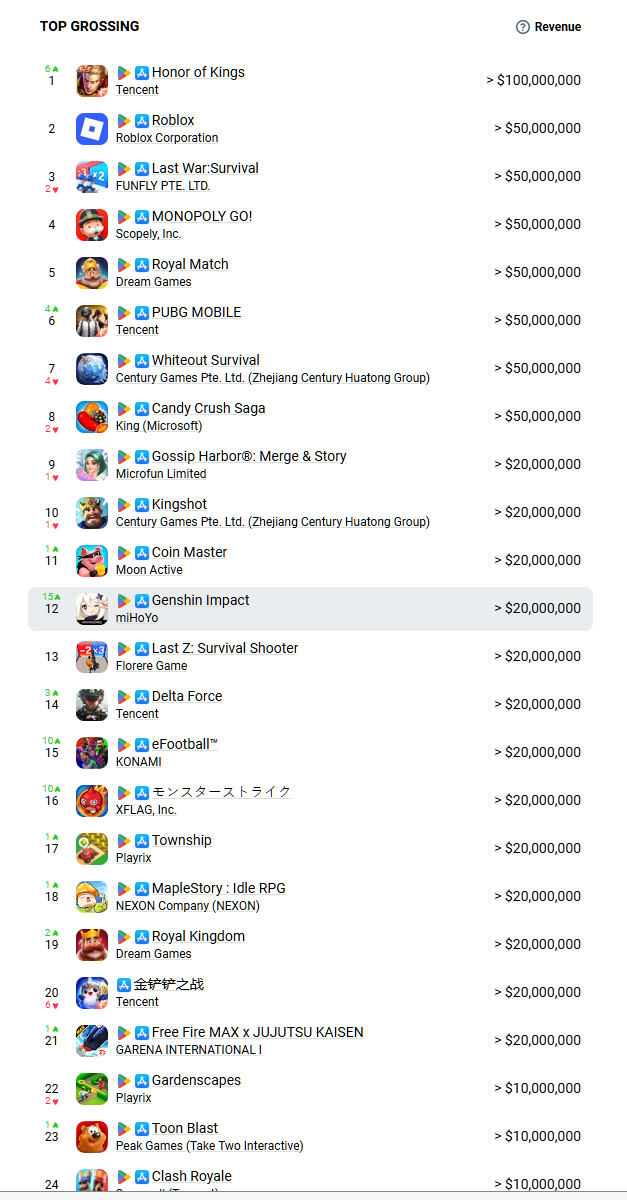Click the App Store icon next to Roblox
The image size is (627, 1200).
[142, 121]
